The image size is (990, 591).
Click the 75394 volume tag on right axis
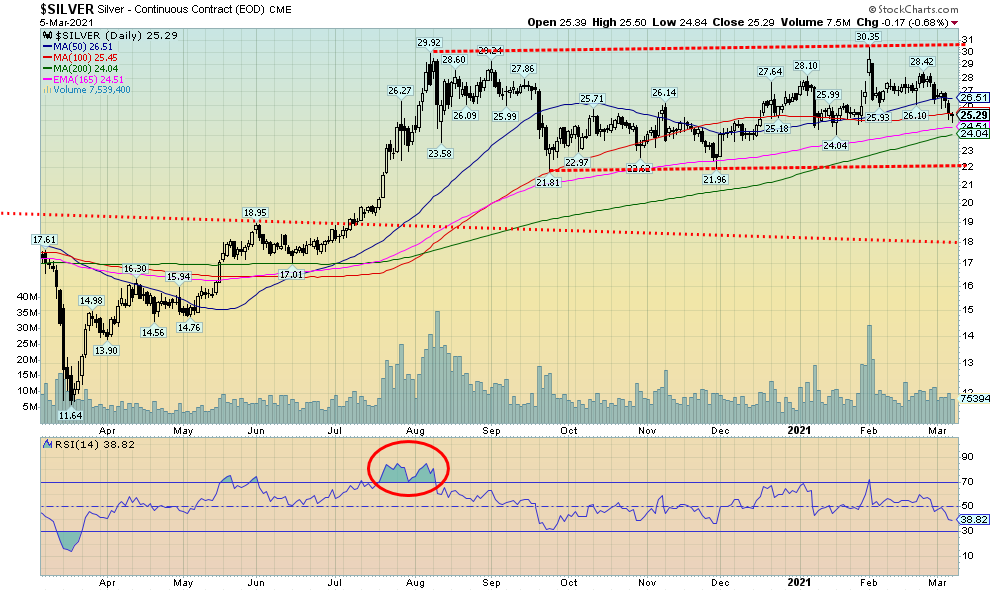point(975,397)
